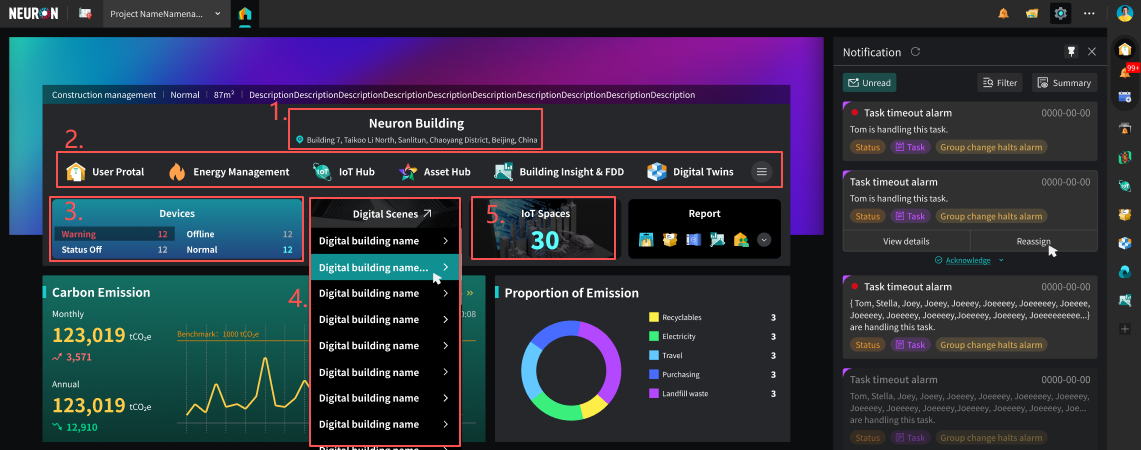Toggle the Unread notifications filter
Image resolution: width=1141 pixels, height=450 pixels.
[x=869, y=83]
